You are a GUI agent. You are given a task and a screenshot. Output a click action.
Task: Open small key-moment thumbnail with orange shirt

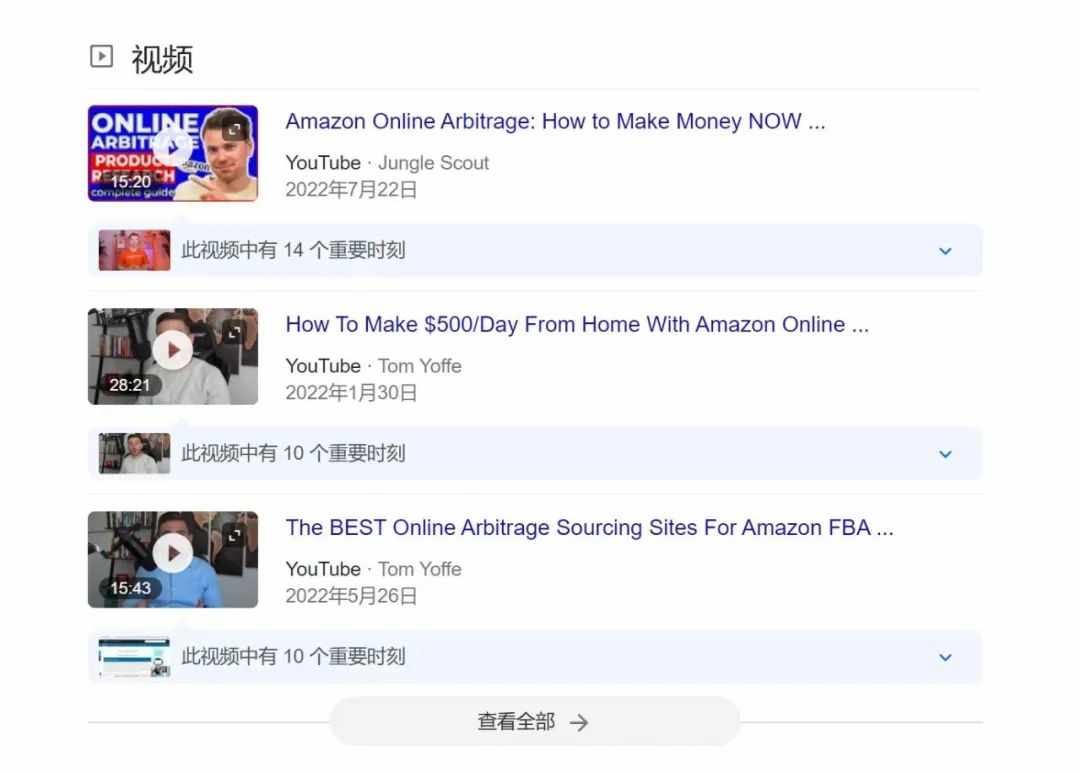tap(134, 250)
